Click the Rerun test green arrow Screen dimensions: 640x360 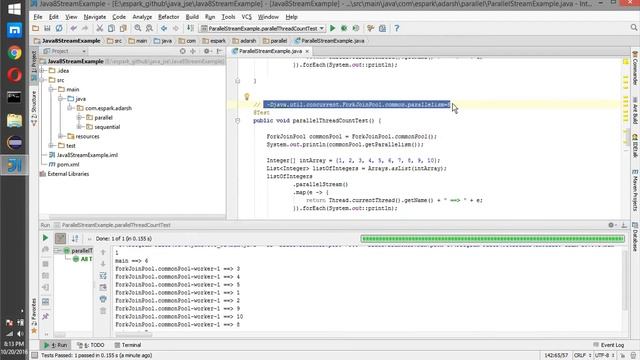(x=45, y=238)
